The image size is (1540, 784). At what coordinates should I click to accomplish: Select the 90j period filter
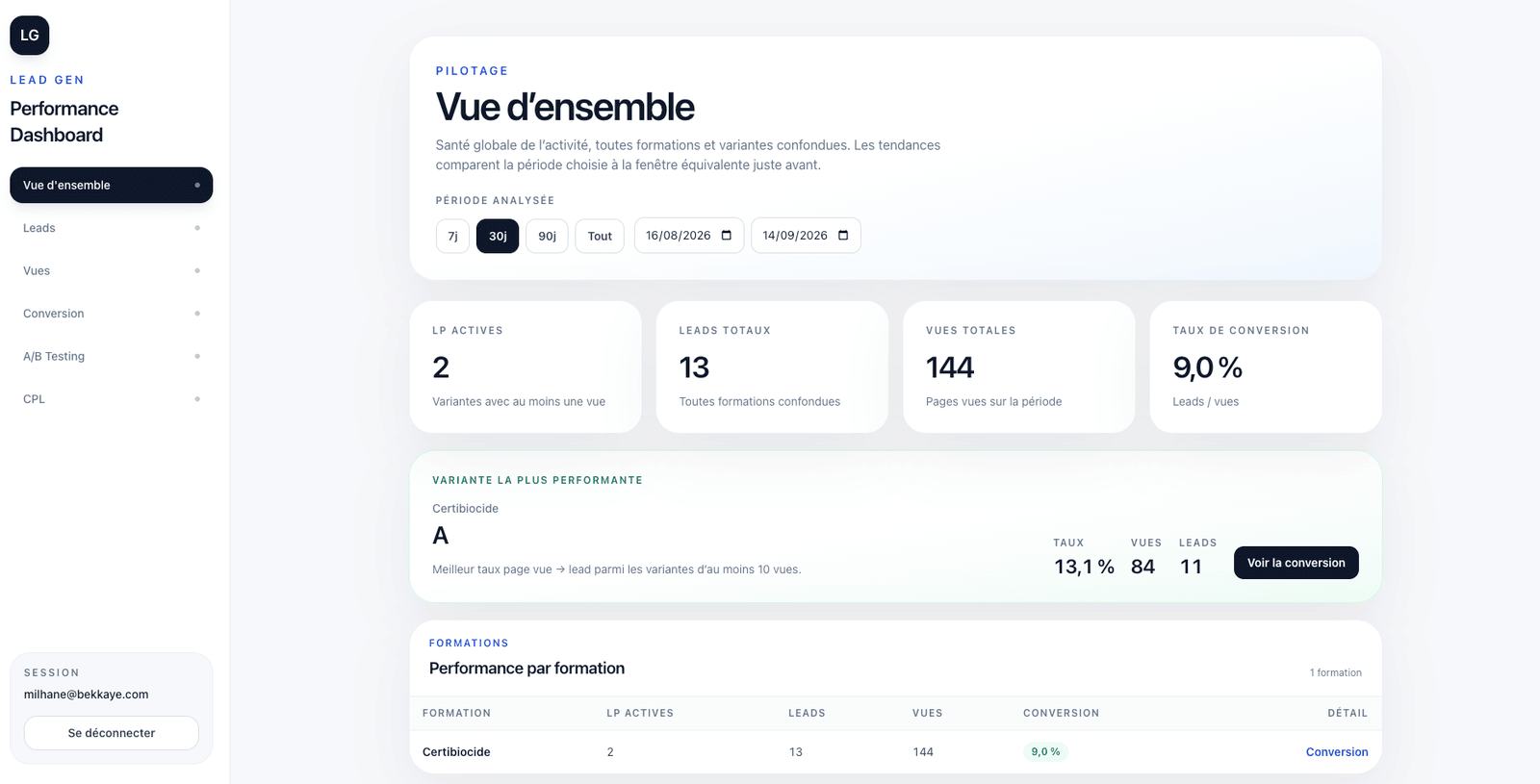pyautogui.click(x=547, y=236)
